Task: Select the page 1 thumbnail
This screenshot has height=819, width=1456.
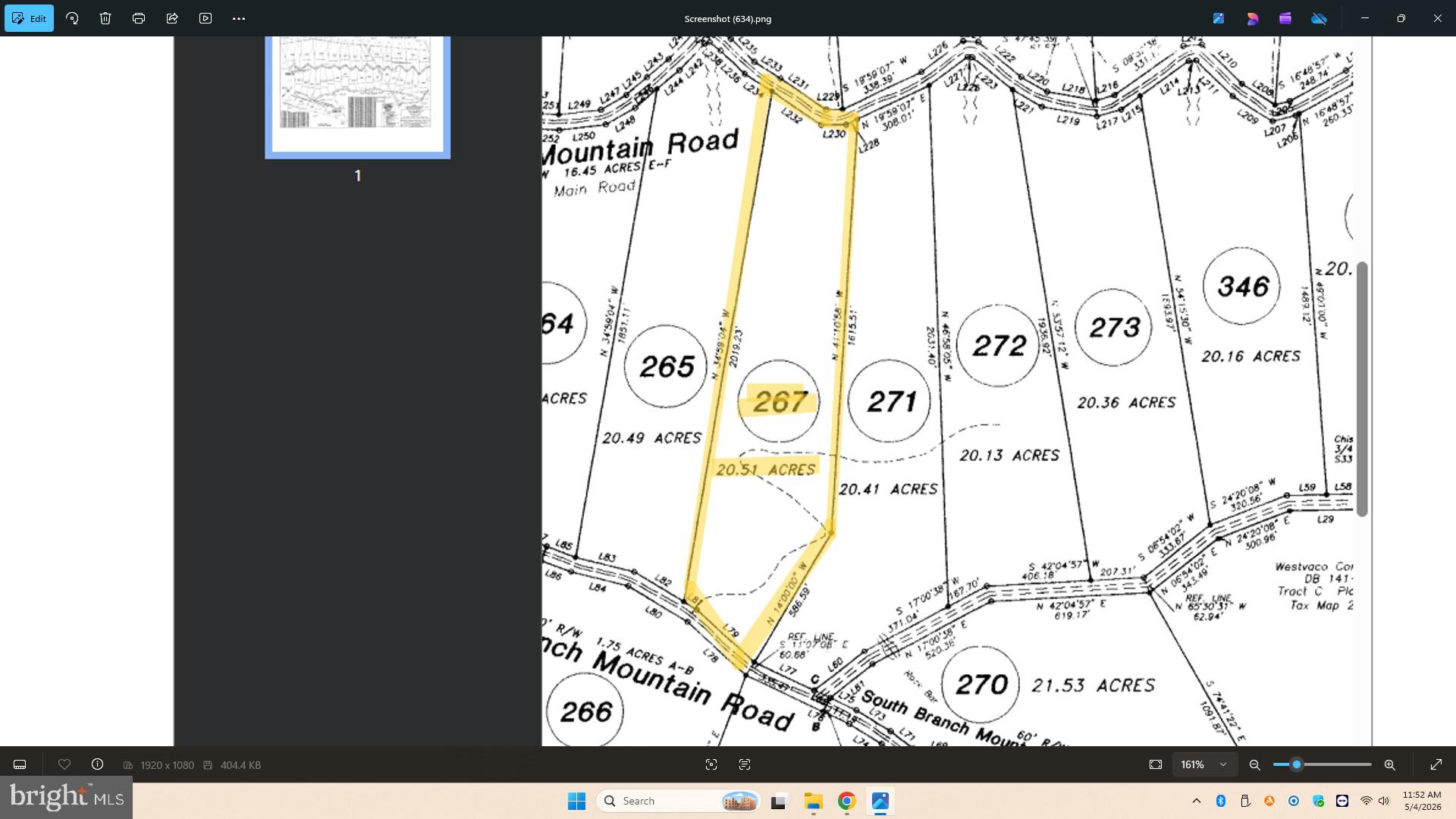Action: (x=357, y=97)
